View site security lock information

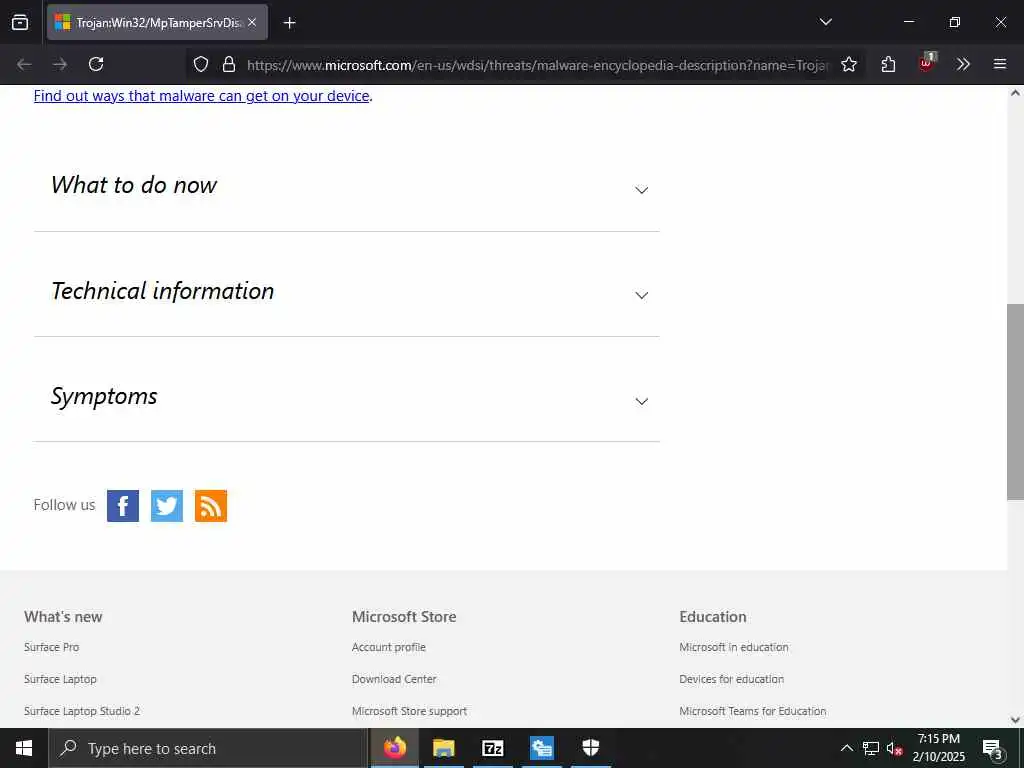pyautogui.click(x=229, y=64)
